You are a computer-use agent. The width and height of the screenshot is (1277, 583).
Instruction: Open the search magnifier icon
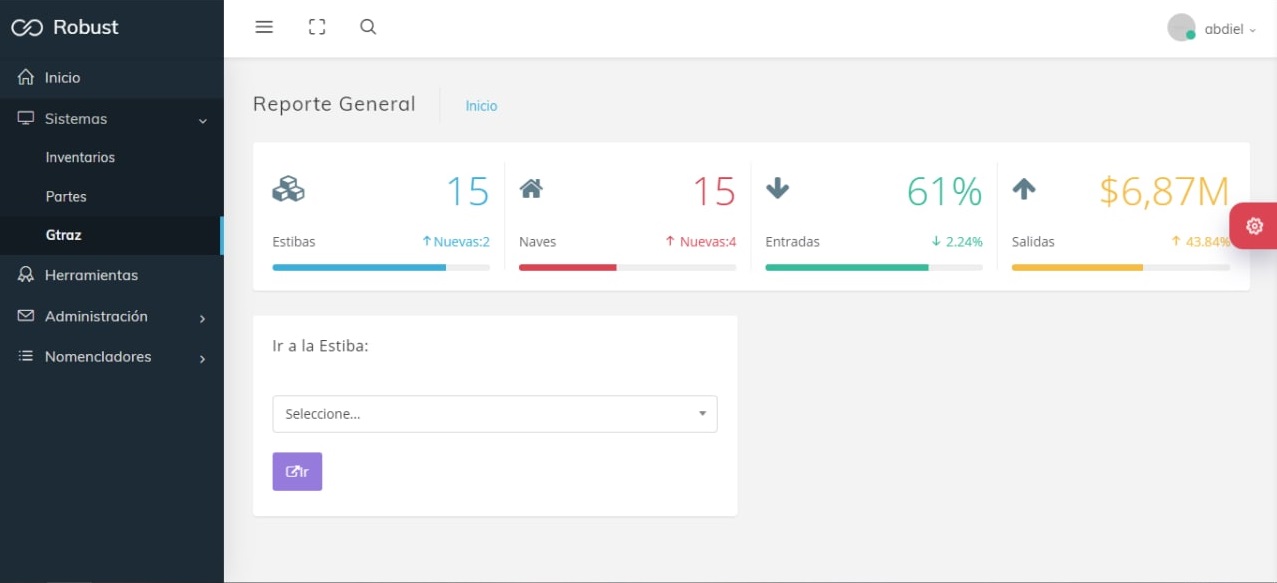368,27
